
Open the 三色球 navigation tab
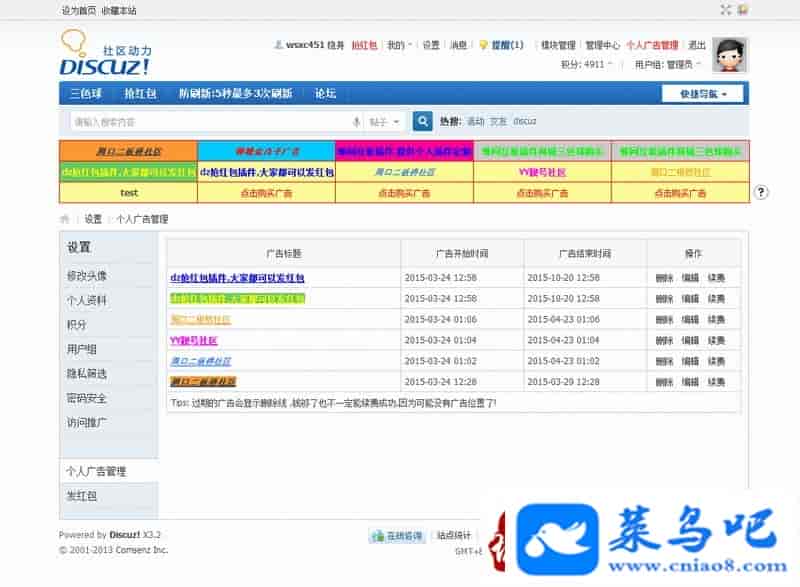pyautogui.click(x=86, y=94)
